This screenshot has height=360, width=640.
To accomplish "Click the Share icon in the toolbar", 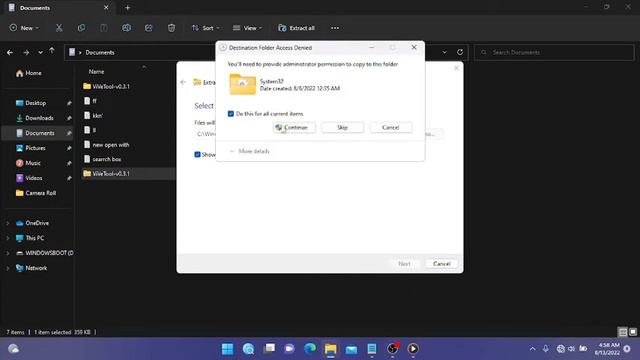I will point(149,28).
